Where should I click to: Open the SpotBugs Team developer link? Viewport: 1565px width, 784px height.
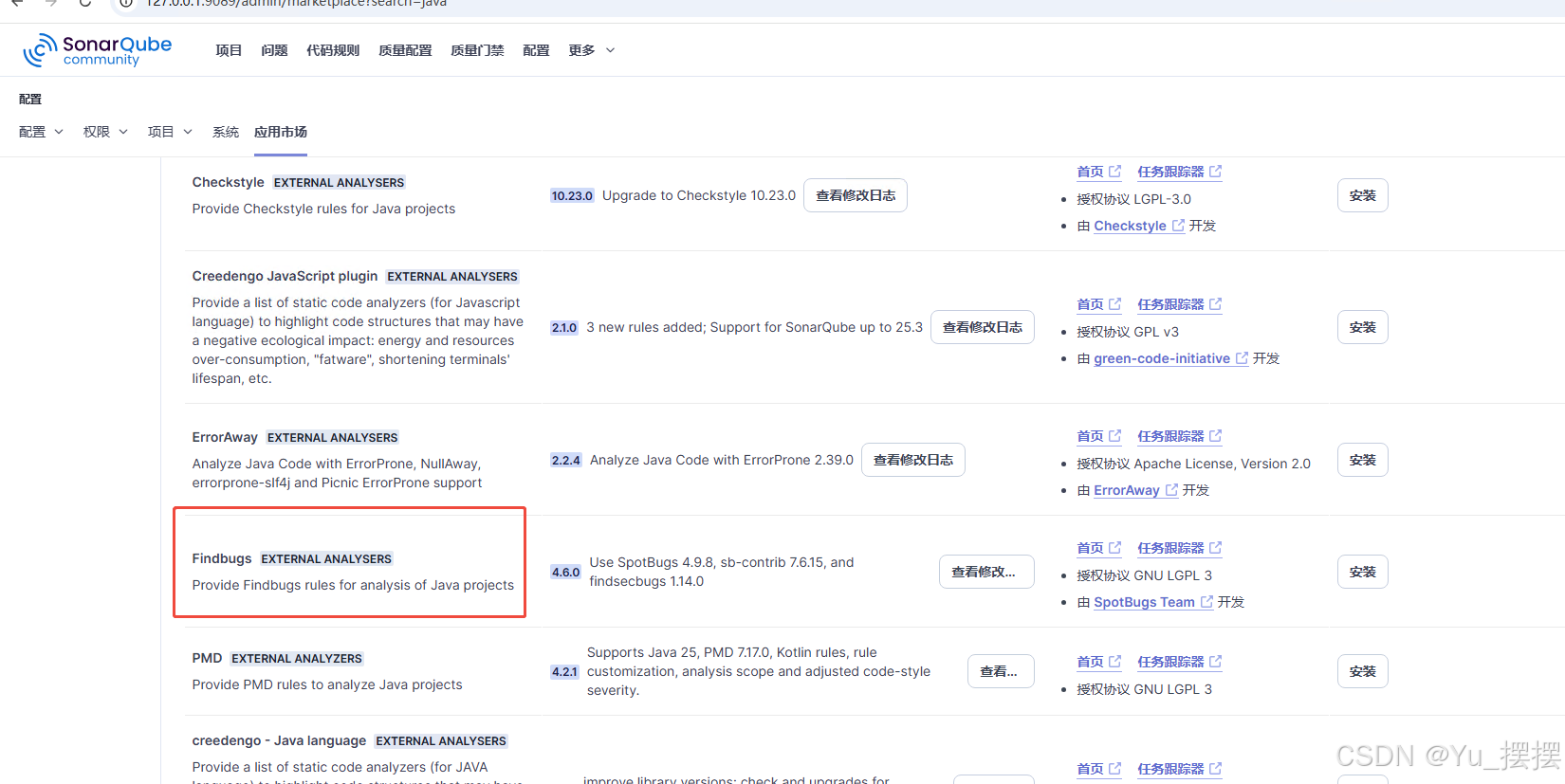1153,602
